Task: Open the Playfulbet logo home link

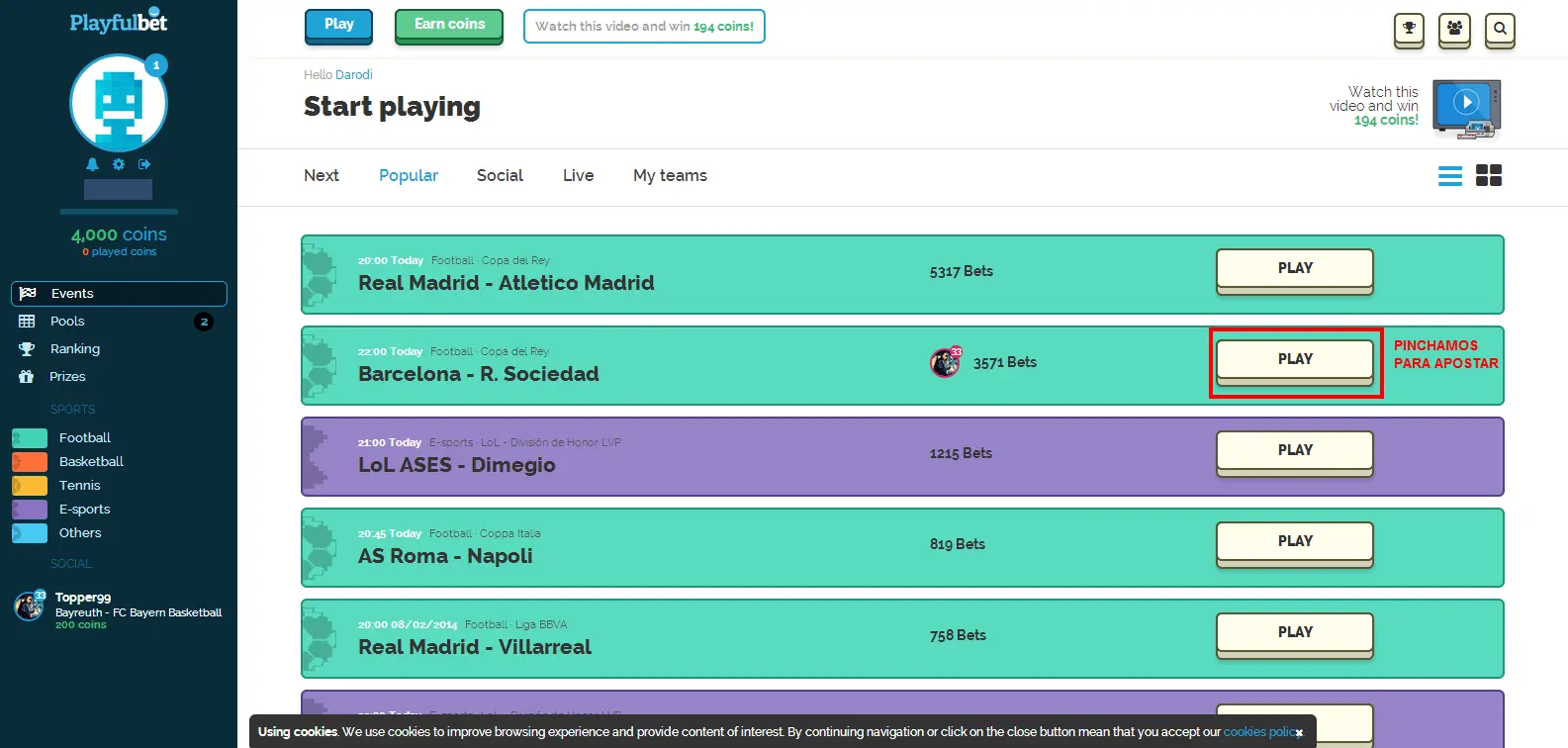Action: tap(119, 22)
